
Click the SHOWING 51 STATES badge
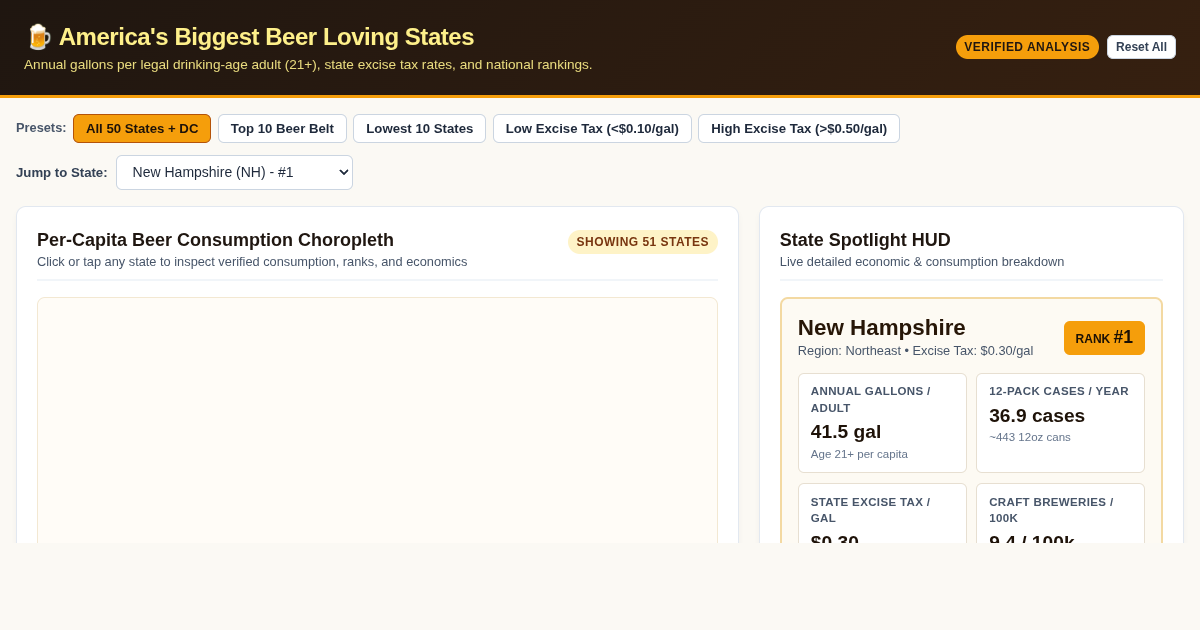click(643, 242)
